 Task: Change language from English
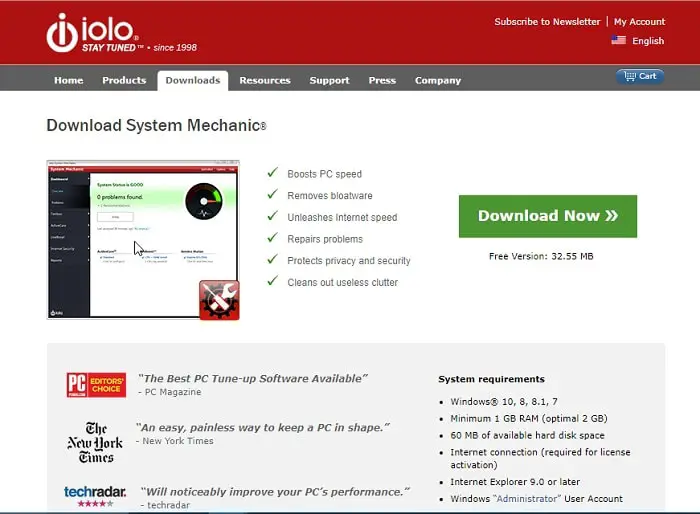[x=648, y=41]
